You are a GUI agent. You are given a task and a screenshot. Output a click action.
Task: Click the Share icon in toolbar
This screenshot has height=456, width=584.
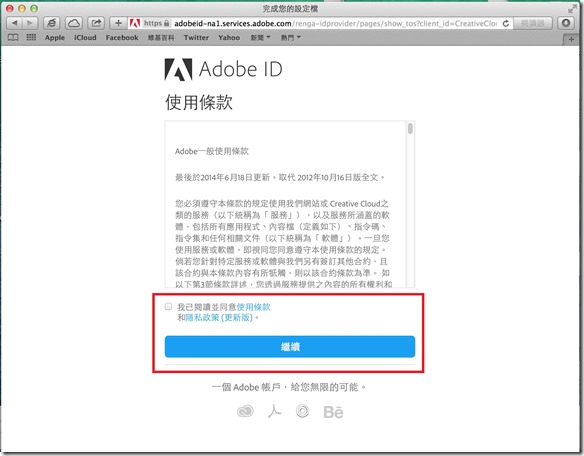click(x=96, y=23)
